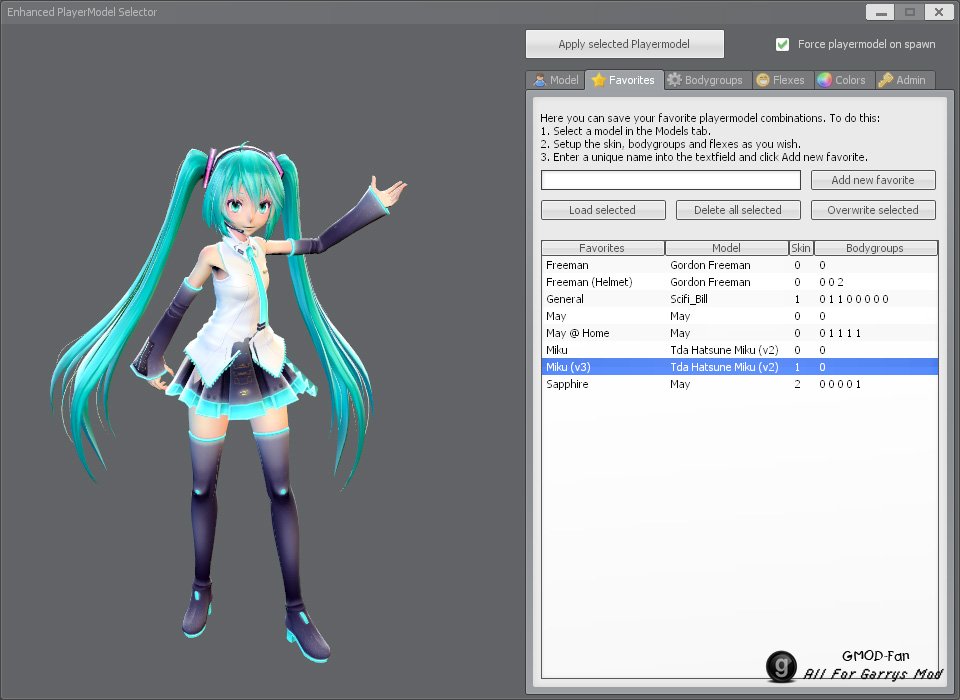
Task: Sort list by Favorites column header
Action: point(602,248)
